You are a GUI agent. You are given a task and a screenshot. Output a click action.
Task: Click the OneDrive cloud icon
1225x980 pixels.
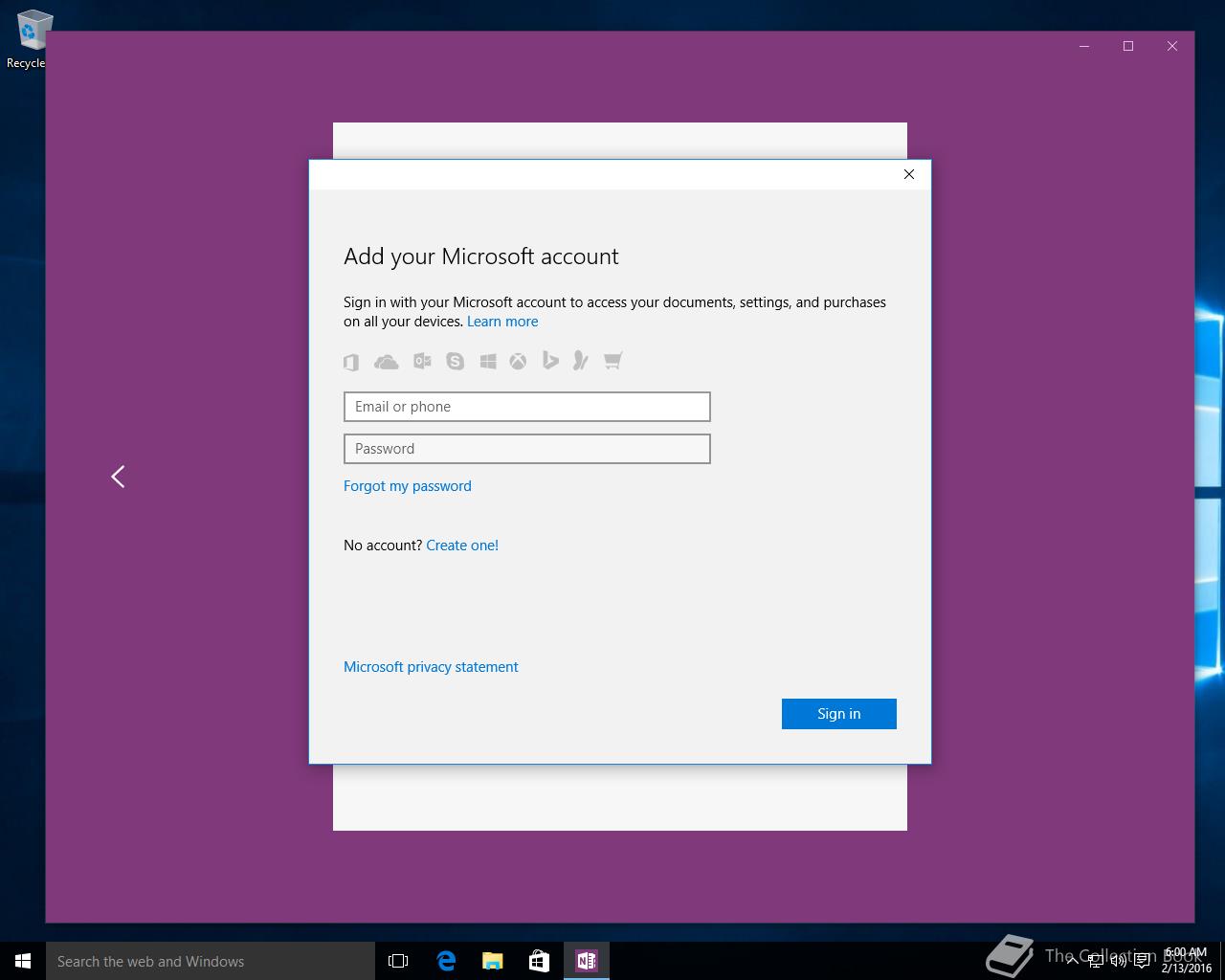[x=387, y=361]
